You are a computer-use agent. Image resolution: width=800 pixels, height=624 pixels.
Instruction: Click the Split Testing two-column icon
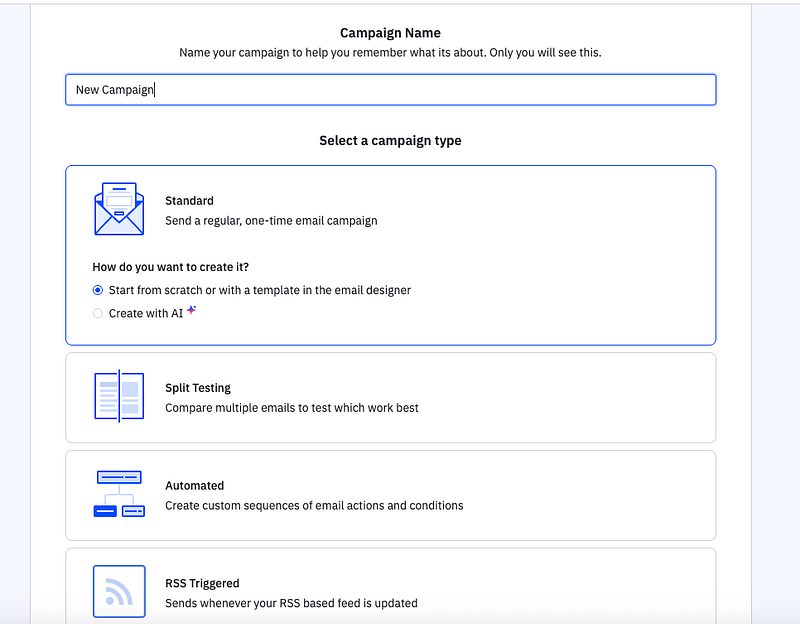click(x=119, y=396)
